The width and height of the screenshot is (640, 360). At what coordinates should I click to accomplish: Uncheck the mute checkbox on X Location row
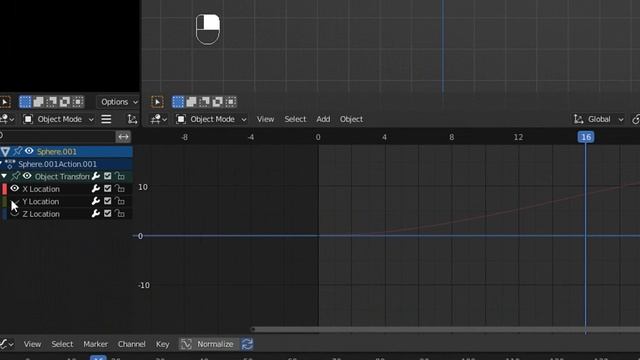click(x=108, y=189)
